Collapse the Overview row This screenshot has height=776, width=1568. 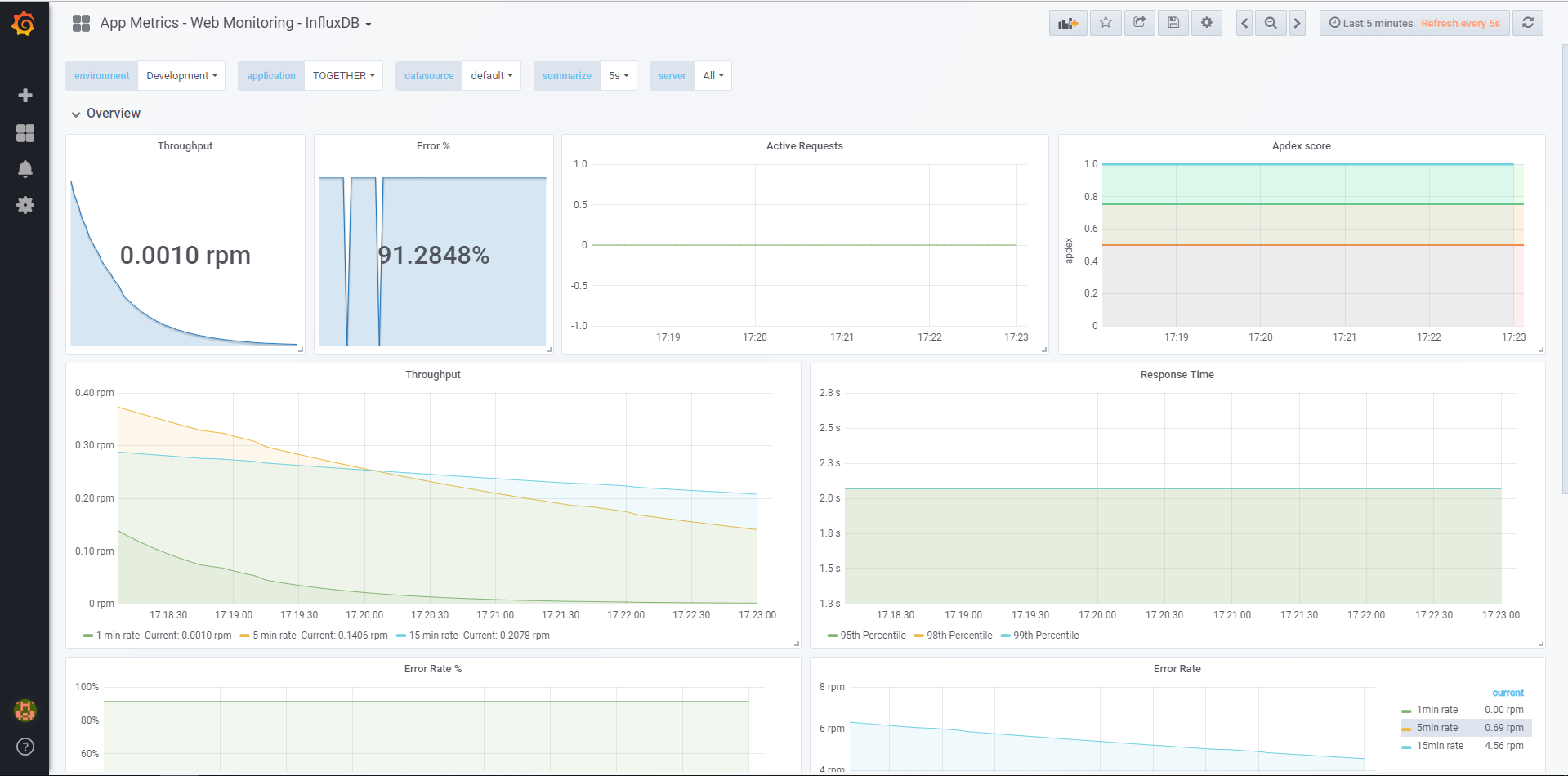coord(105,114)
